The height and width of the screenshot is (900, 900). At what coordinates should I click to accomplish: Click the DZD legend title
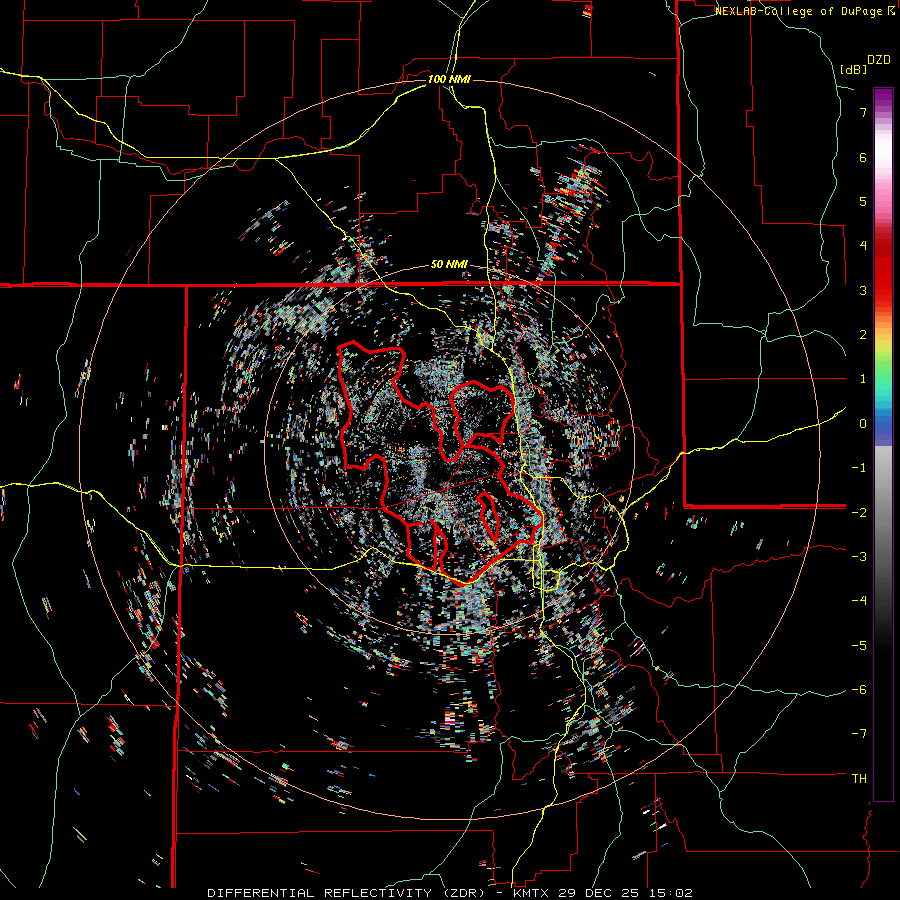[x=879, y=60]
